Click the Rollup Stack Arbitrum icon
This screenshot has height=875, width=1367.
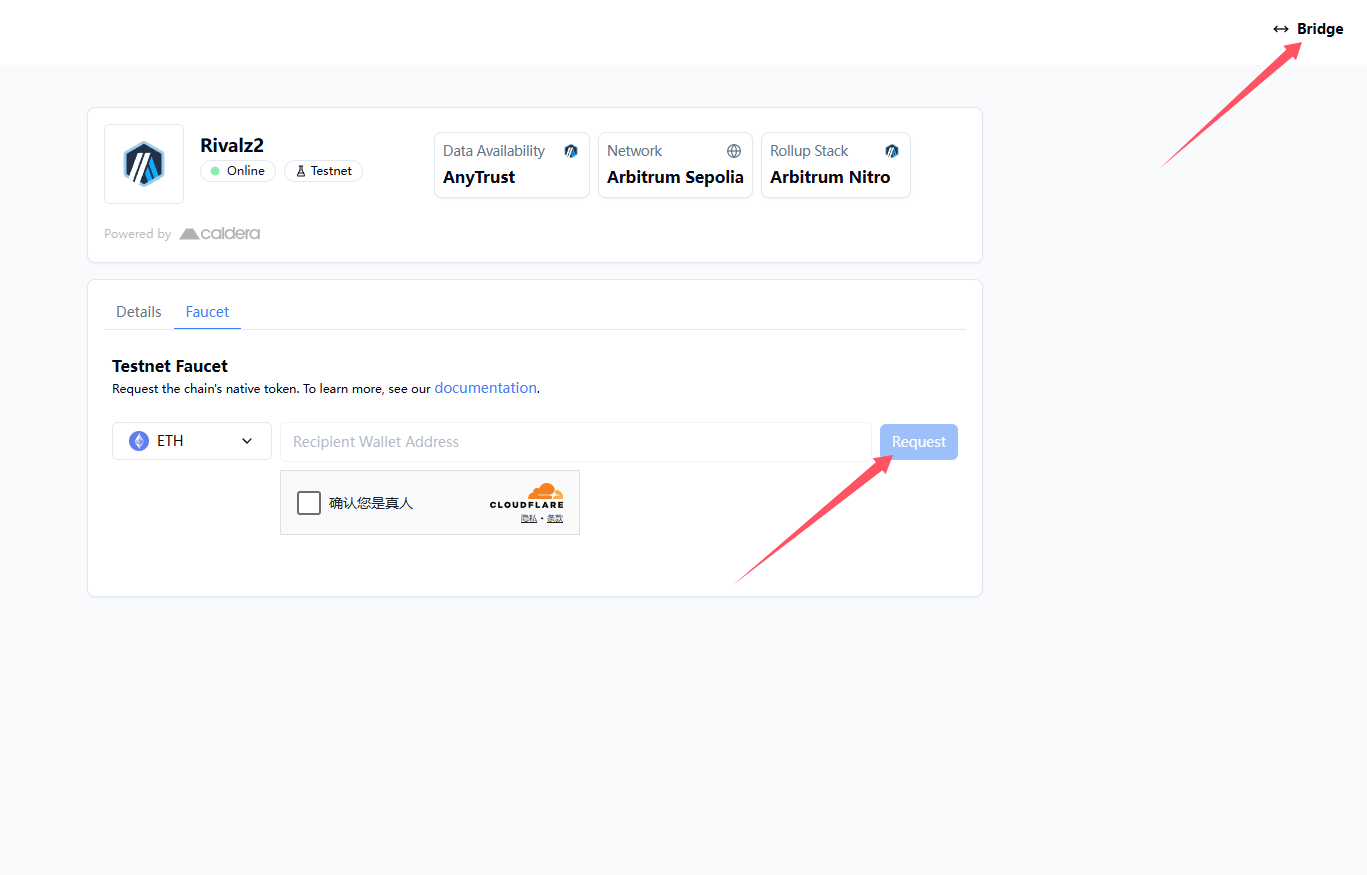click(892, 151)
